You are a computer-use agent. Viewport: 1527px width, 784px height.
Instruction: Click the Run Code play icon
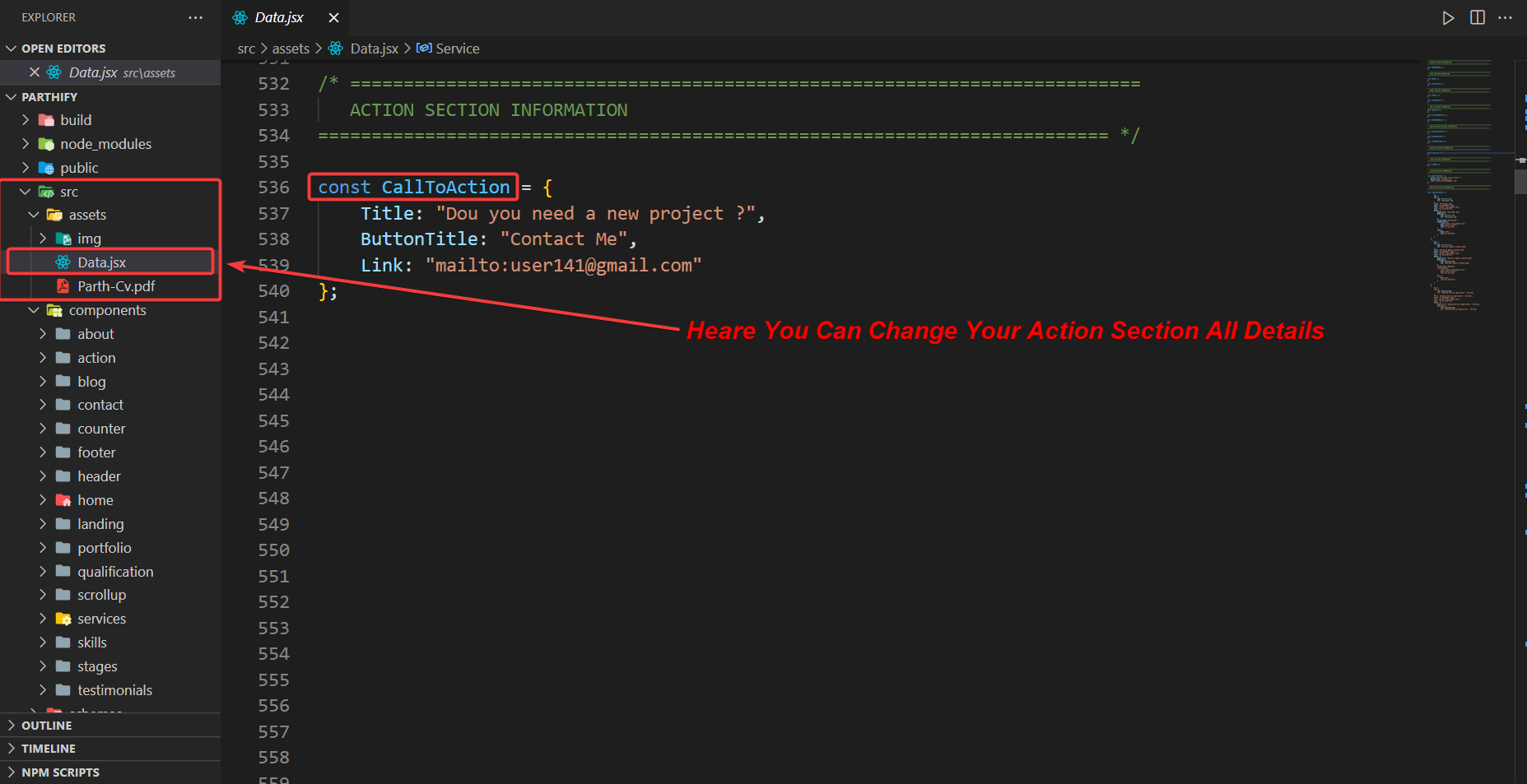pos(1448,18)
